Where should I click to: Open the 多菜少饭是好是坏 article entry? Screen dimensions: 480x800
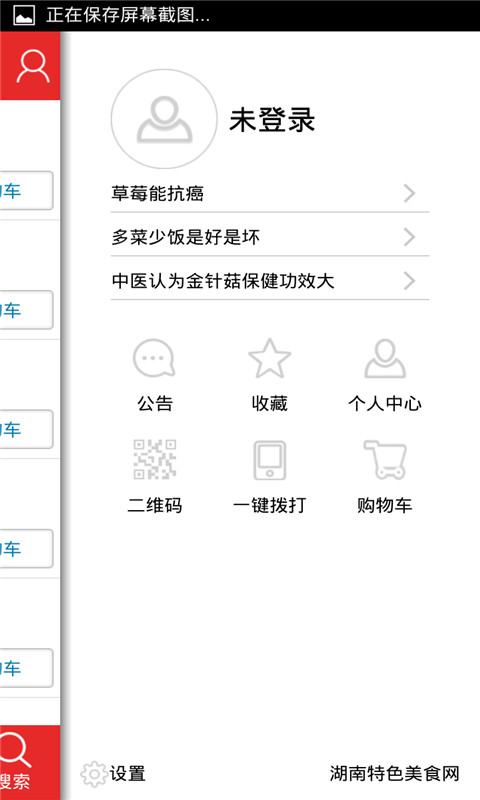(x=270, y=237)
